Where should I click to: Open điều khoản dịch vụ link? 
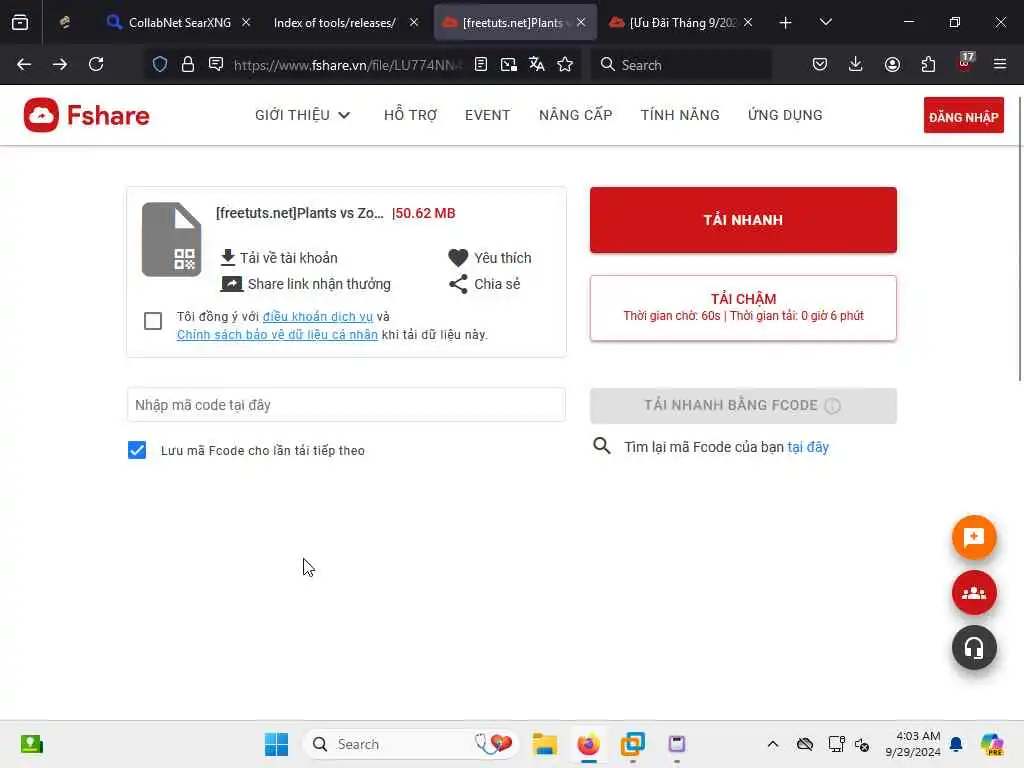[x=317, y=316]
